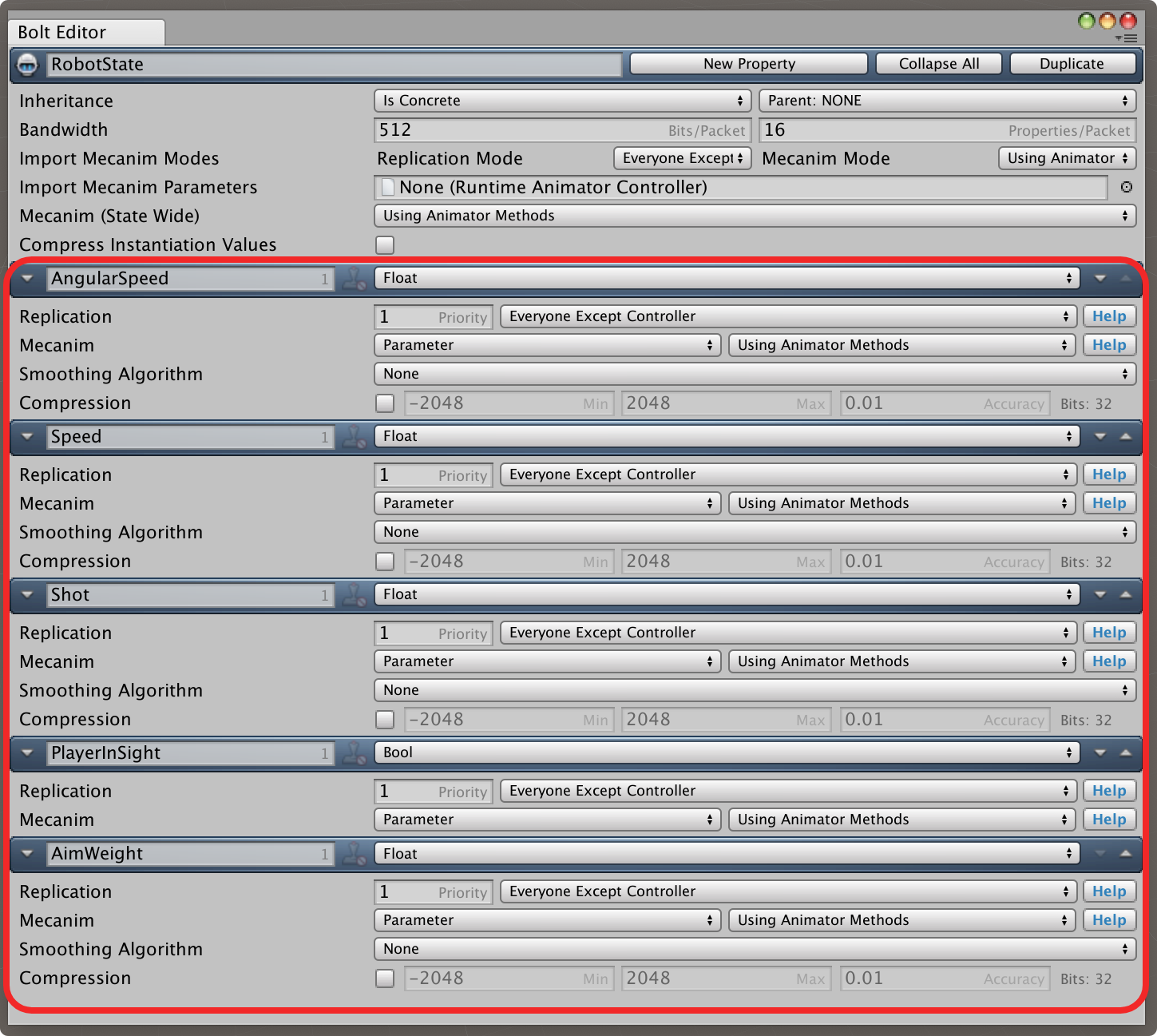Click the mecanim figure icon in the AimWeight header

click(x=354, y=854)
